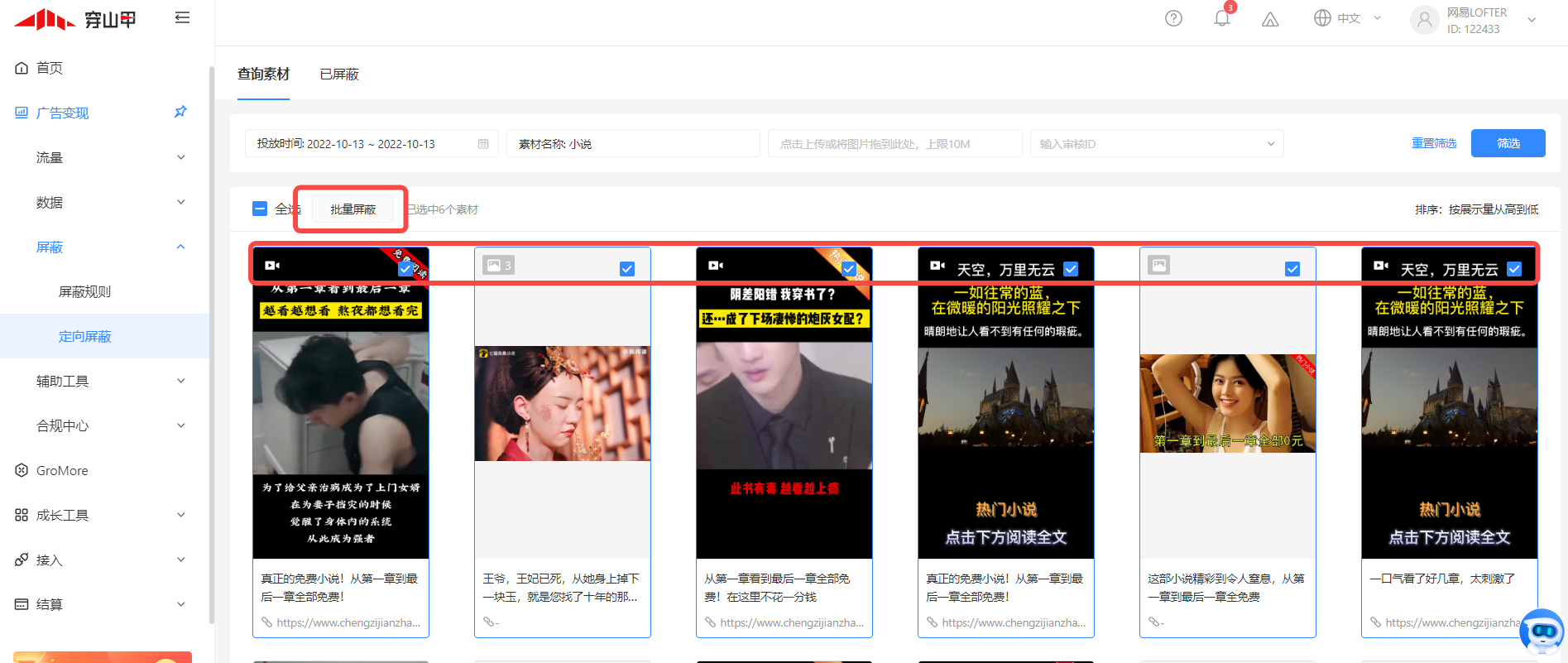
Task: Click video icon on 阴差阳错 card
Action: tap(716, 265)
